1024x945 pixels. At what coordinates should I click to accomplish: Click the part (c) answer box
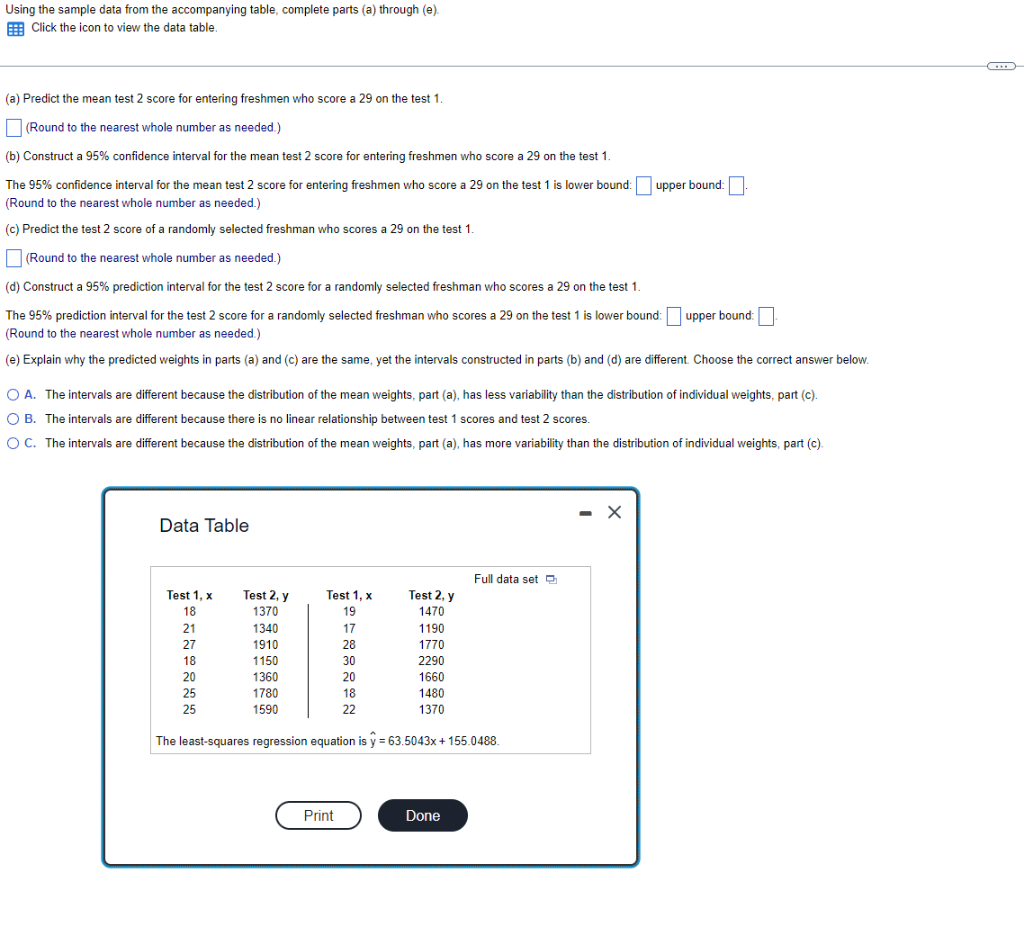(13, 257)
